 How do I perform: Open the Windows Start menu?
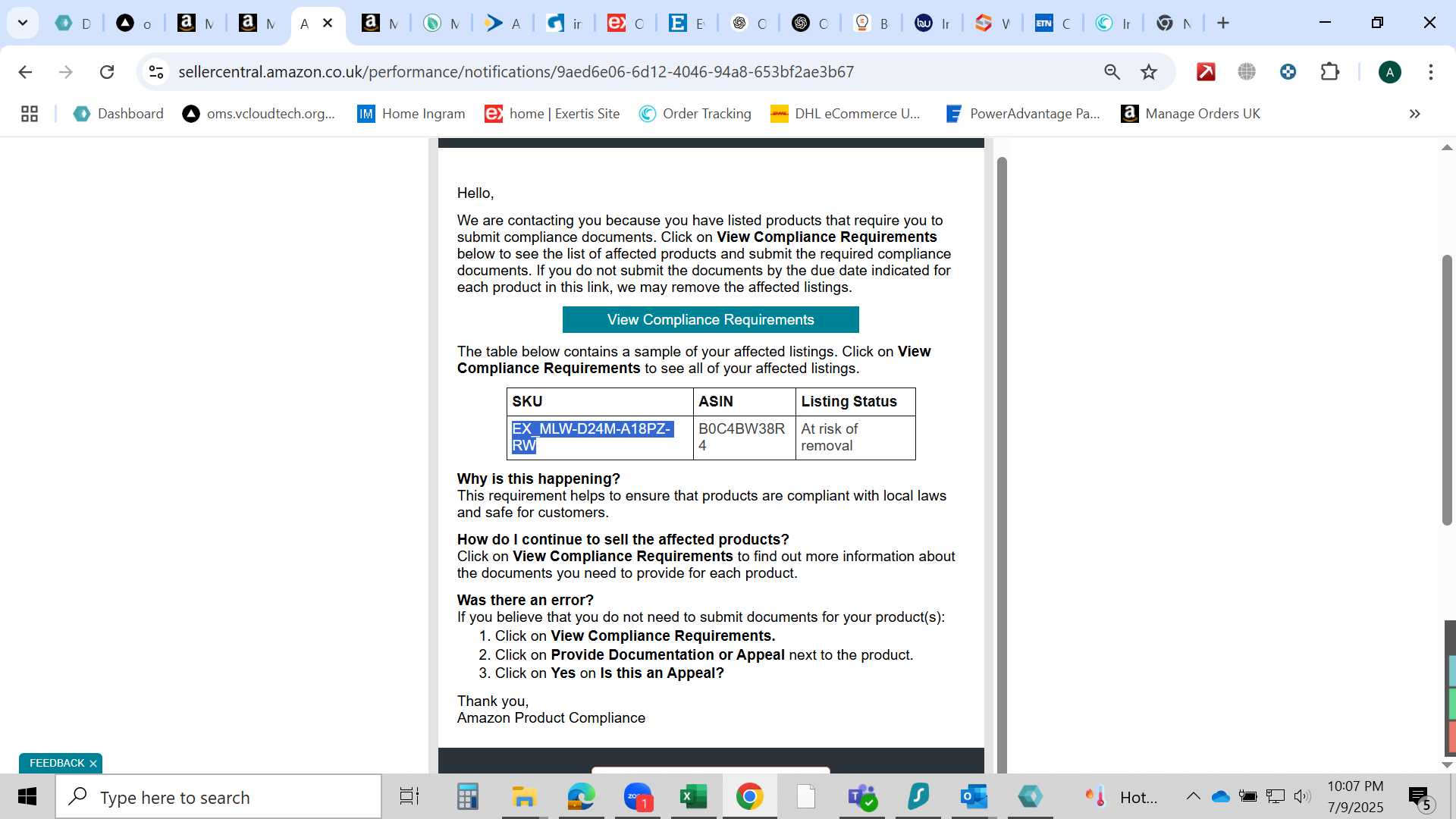[x=27, y=796]
